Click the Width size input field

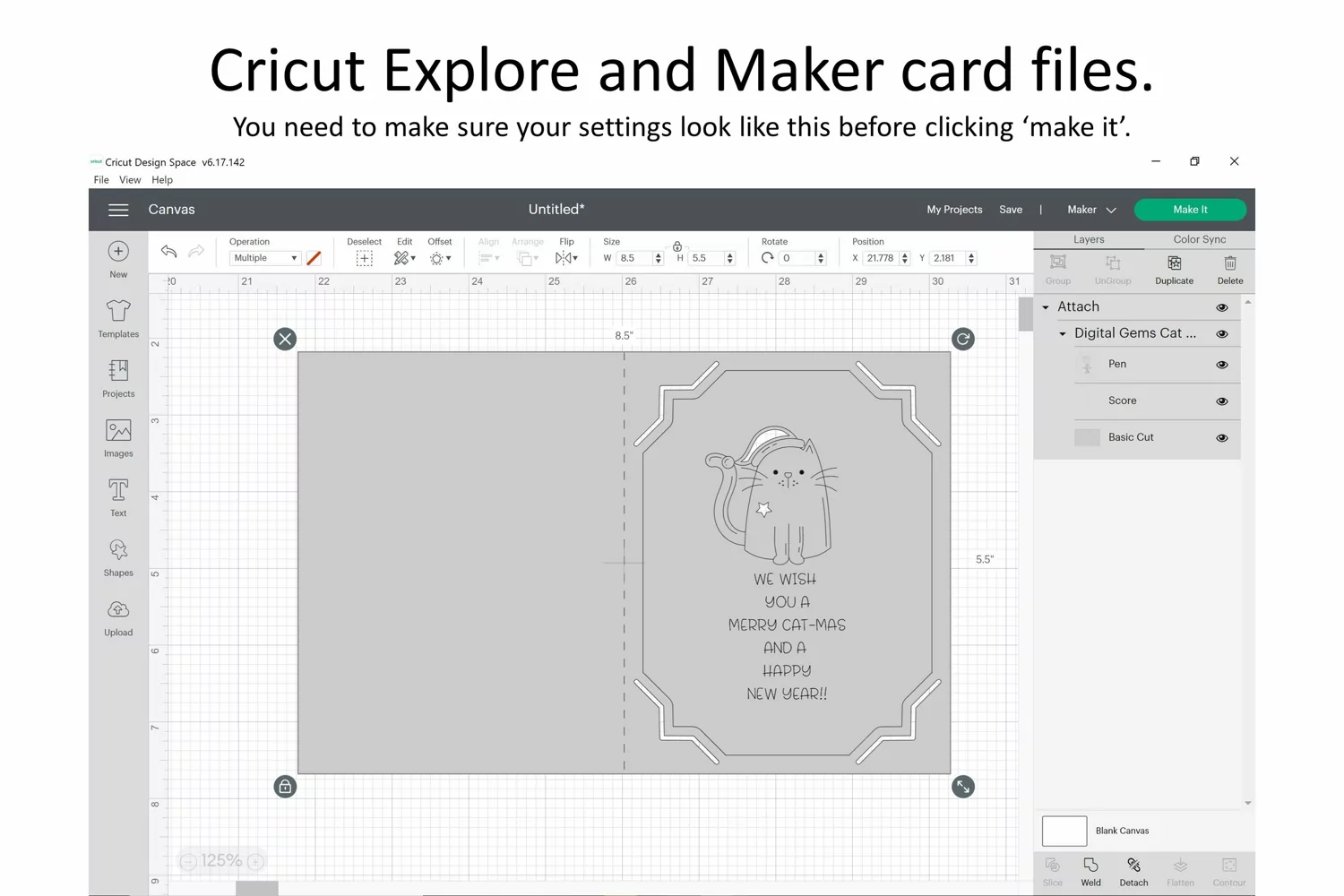[634, 258]
